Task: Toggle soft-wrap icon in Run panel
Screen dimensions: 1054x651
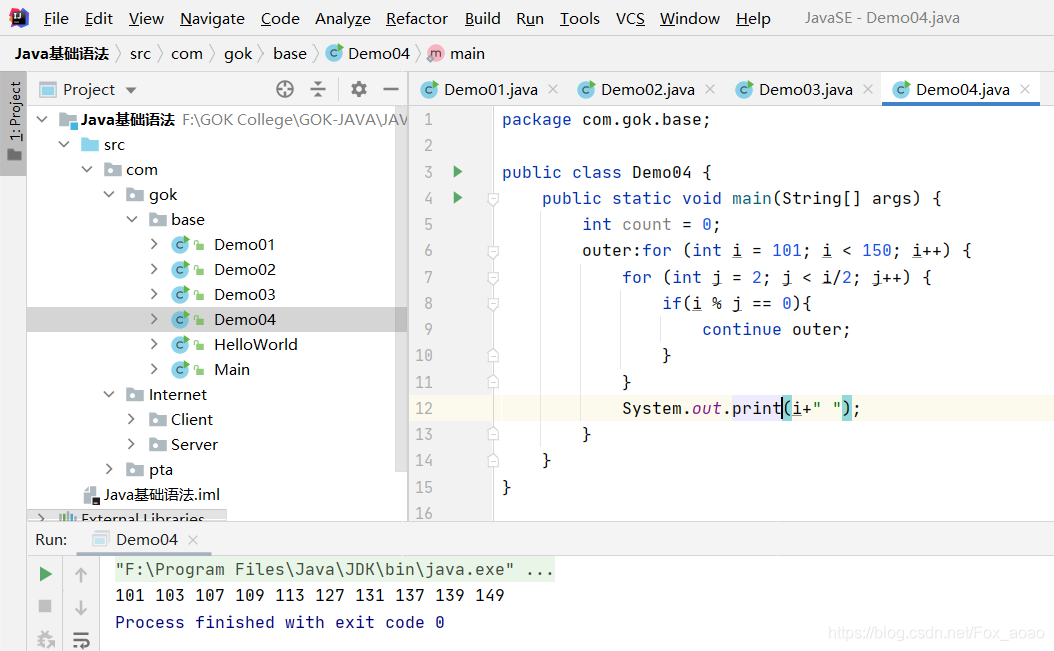Action: pyautogui.click(x=81, y=640)
